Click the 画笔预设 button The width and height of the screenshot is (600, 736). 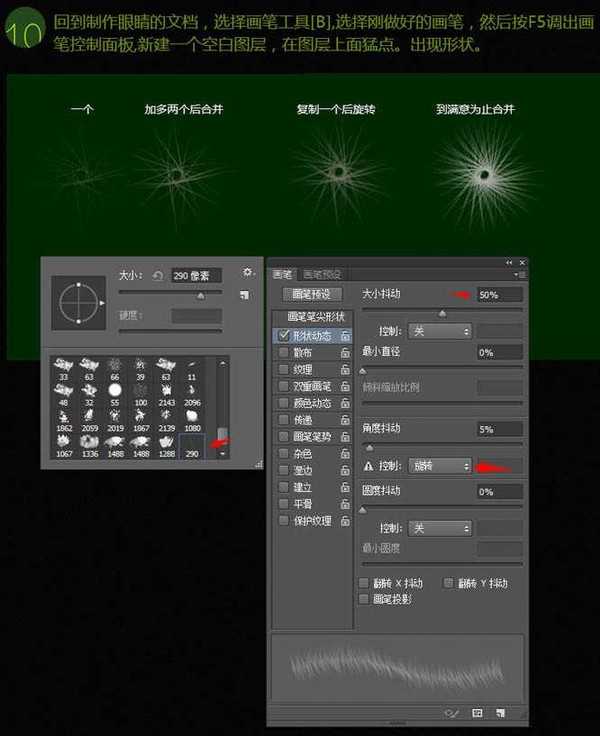tap(311, 295)
